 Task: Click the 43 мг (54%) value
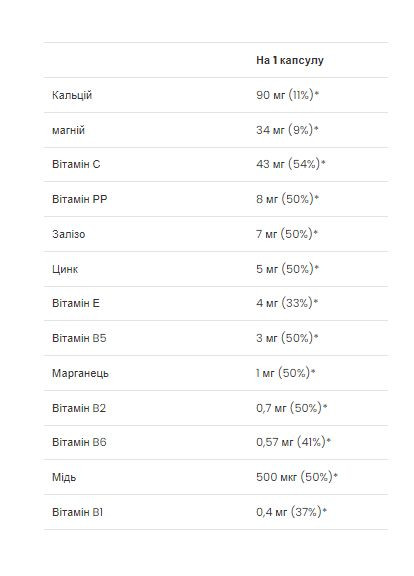coord(291,164)
